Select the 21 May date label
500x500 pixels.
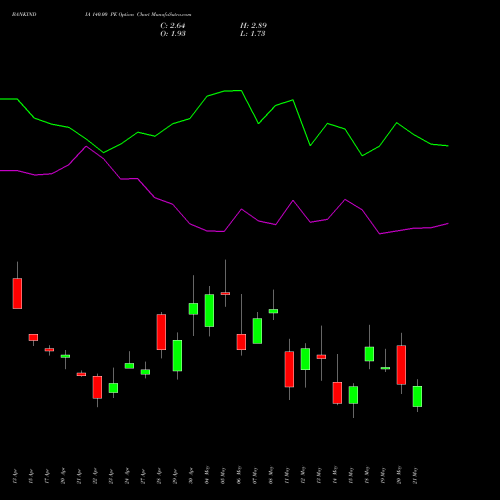[415, 476]
